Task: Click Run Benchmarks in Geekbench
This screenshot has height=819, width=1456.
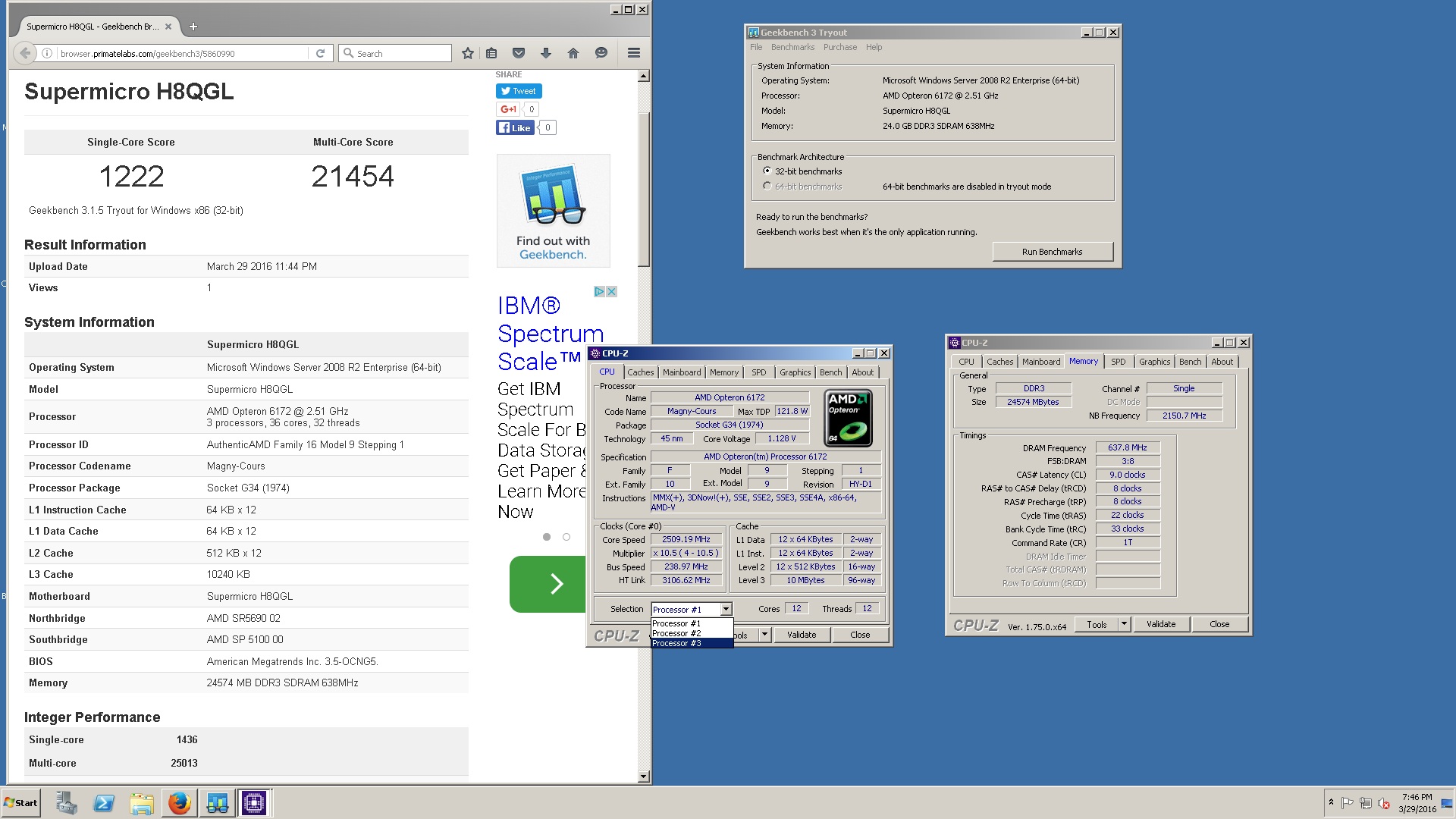Action: click(x=1052, y=252)
